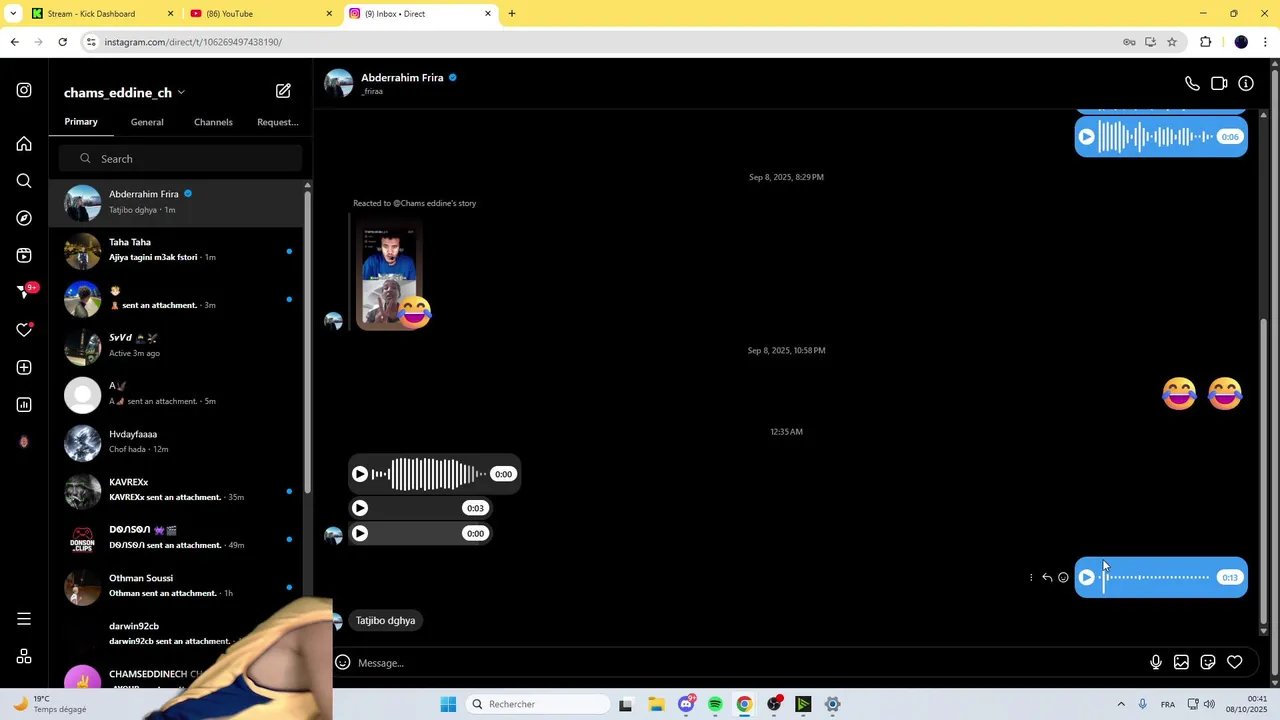This screenshot has width=1280, height=720.
Task: Open Spotify from the taskbar
Action: click(x=715, y=704)
